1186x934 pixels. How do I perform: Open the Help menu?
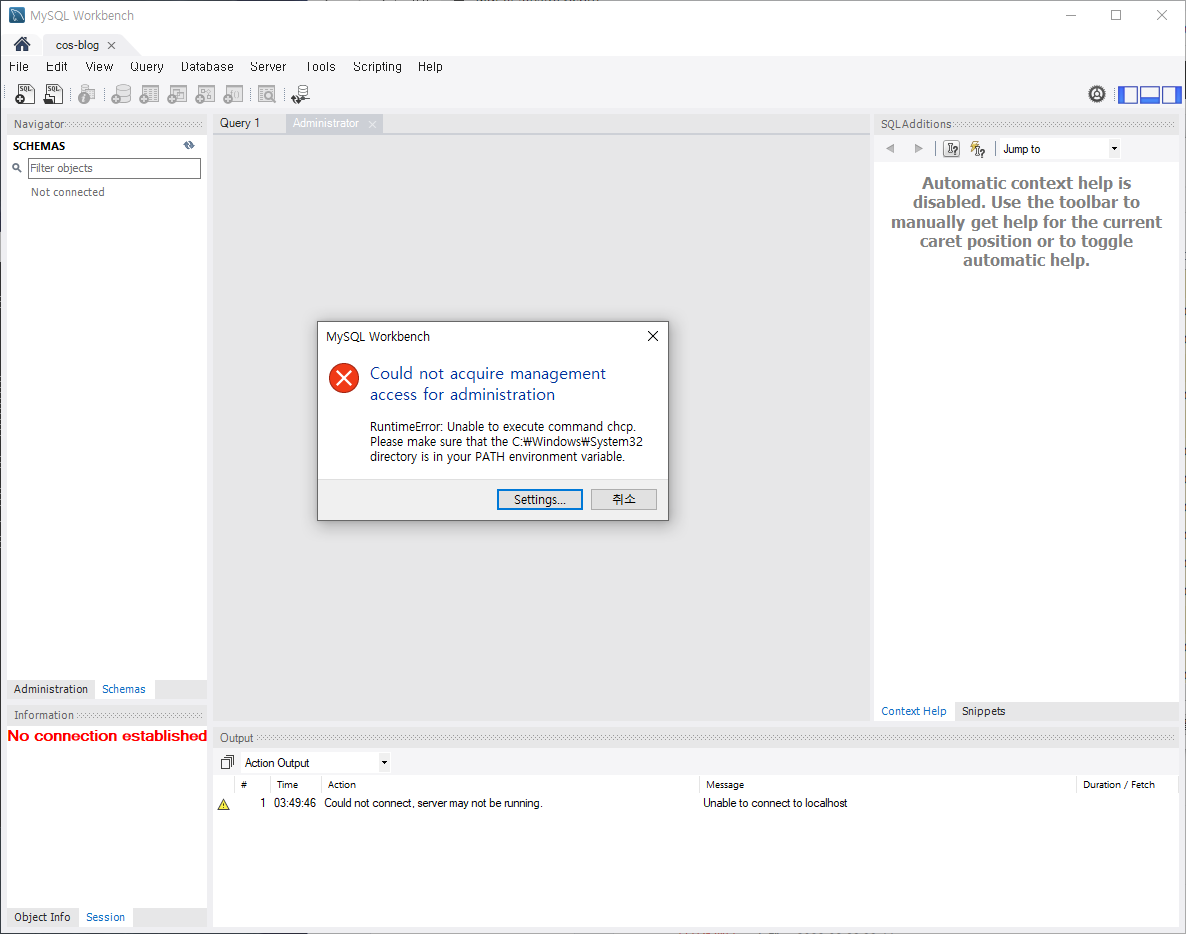coord(430,67)
